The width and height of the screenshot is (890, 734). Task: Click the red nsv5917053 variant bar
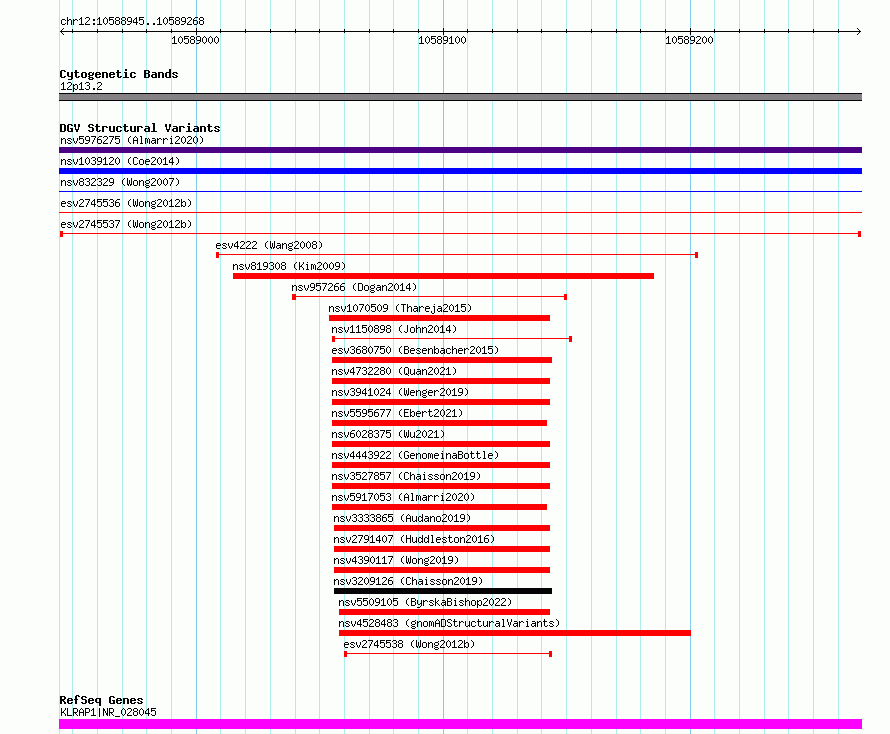tap(439, 507)
